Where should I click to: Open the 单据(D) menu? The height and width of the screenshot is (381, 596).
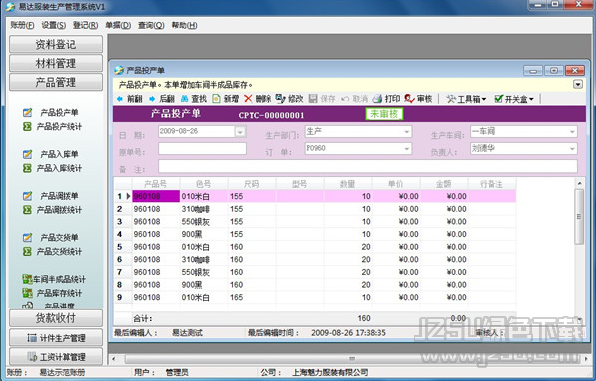pos(118,25)
